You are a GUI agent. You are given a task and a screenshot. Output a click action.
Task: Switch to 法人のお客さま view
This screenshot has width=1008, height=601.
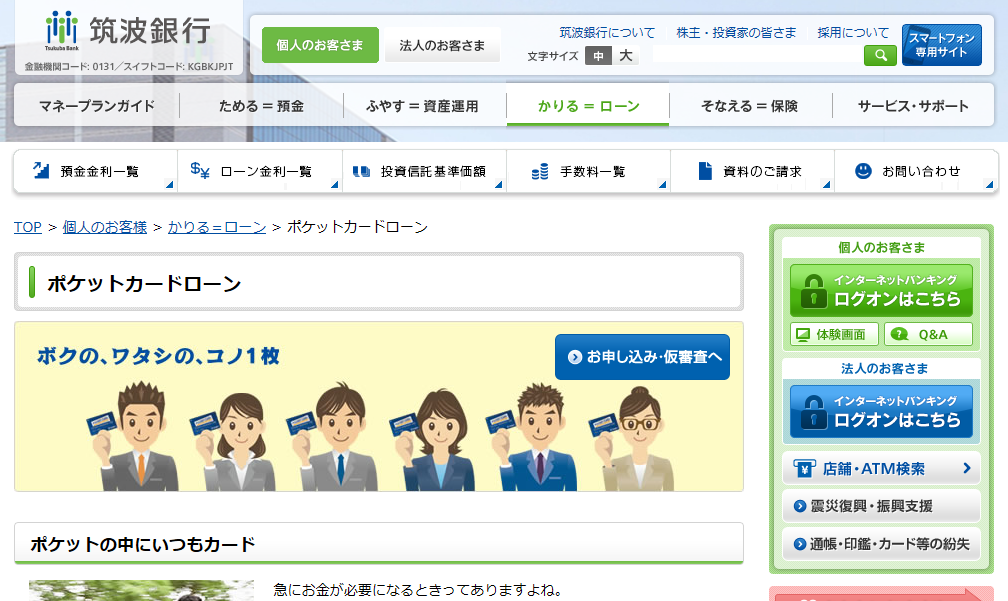[x=442, y=45]
